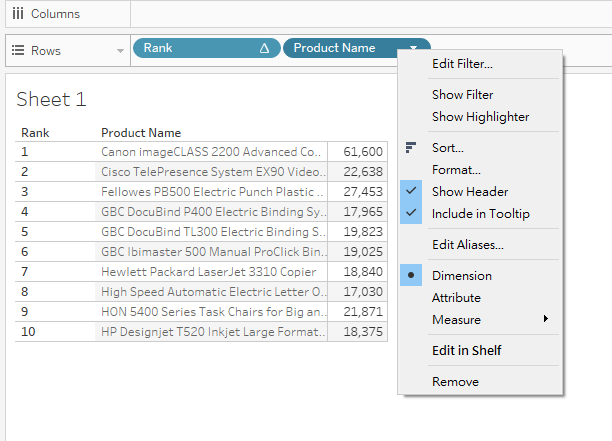Click the value 27,453 cell
The image size is (612, 441).
pyautogui.click(x=358, y=192)
